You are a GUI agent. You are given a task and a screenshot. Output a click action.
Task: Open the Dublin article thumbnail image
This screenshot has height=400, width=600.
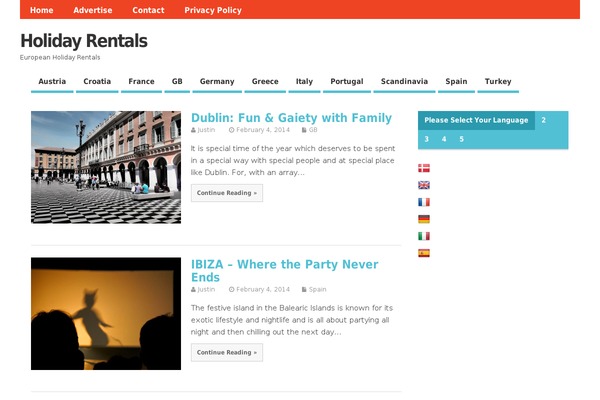(106, 167)
